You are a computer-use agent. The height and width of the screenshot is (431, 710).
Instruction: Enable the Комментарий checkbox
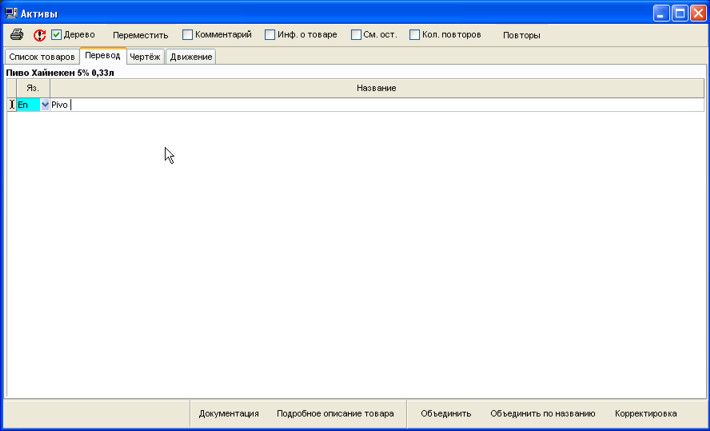point(188,35)
